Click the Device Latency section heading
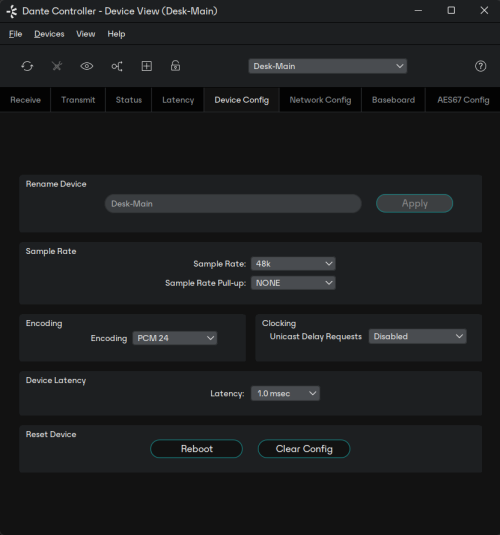The width and height of the screenshot is (500, 535). (56, 380)
